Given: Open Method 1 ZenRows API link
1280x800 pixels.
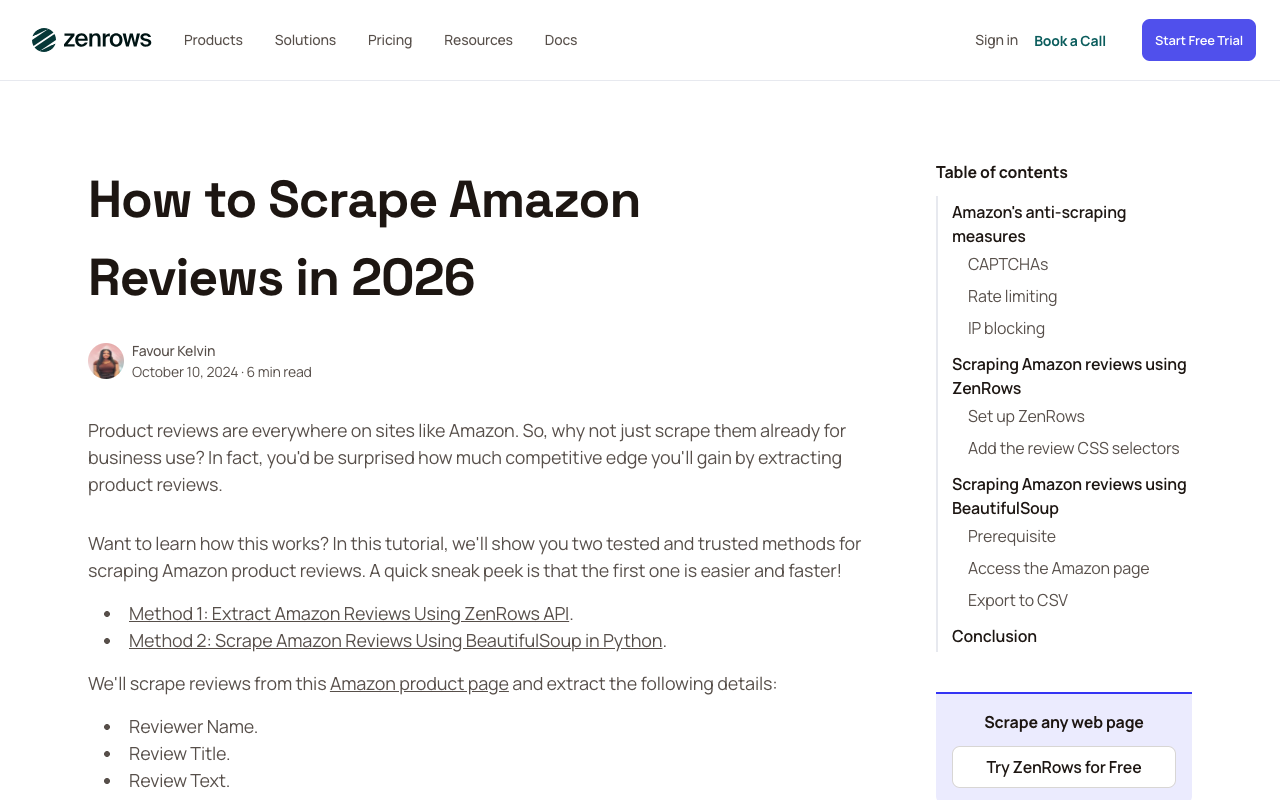Looking at the screenshot, I should [348, 613].
